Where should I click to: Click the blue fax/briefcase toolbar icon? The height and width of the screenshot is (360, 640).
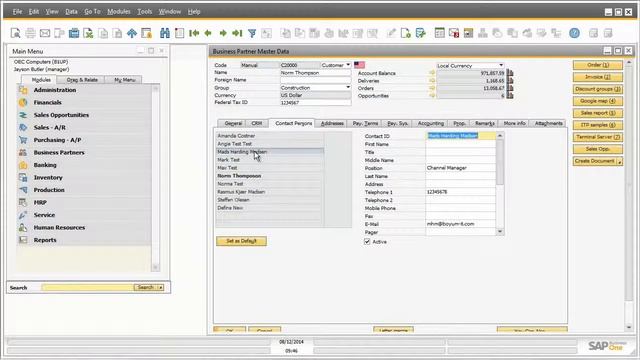click(74, 33)
